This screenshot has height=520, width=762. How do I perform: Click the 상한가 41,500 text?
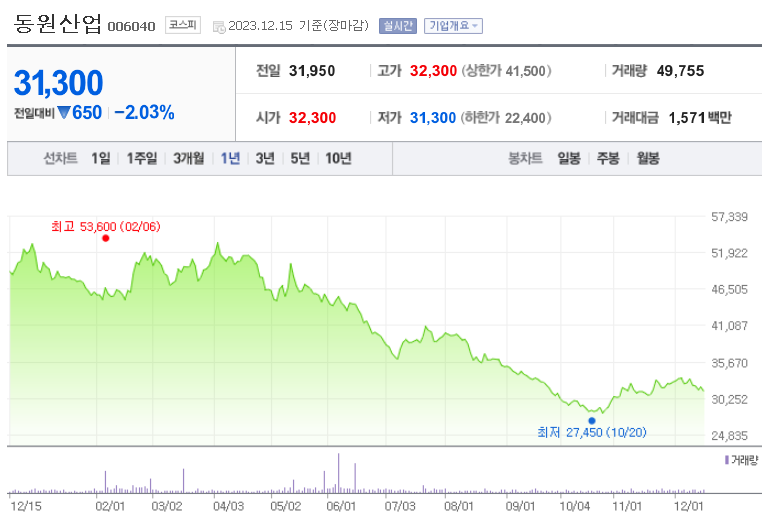pos(506,71)
